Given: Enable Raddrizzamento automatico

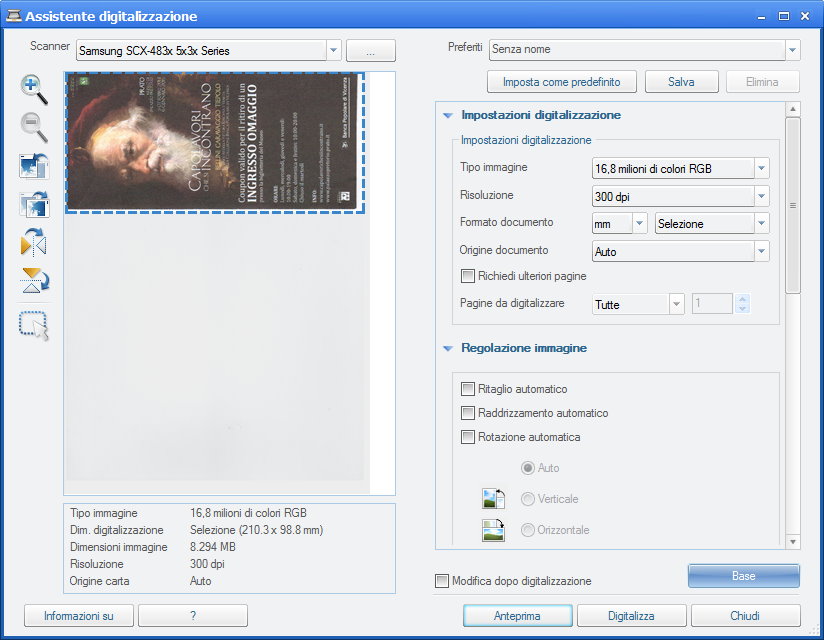Looking at the screenshot, I should (467, 413).
